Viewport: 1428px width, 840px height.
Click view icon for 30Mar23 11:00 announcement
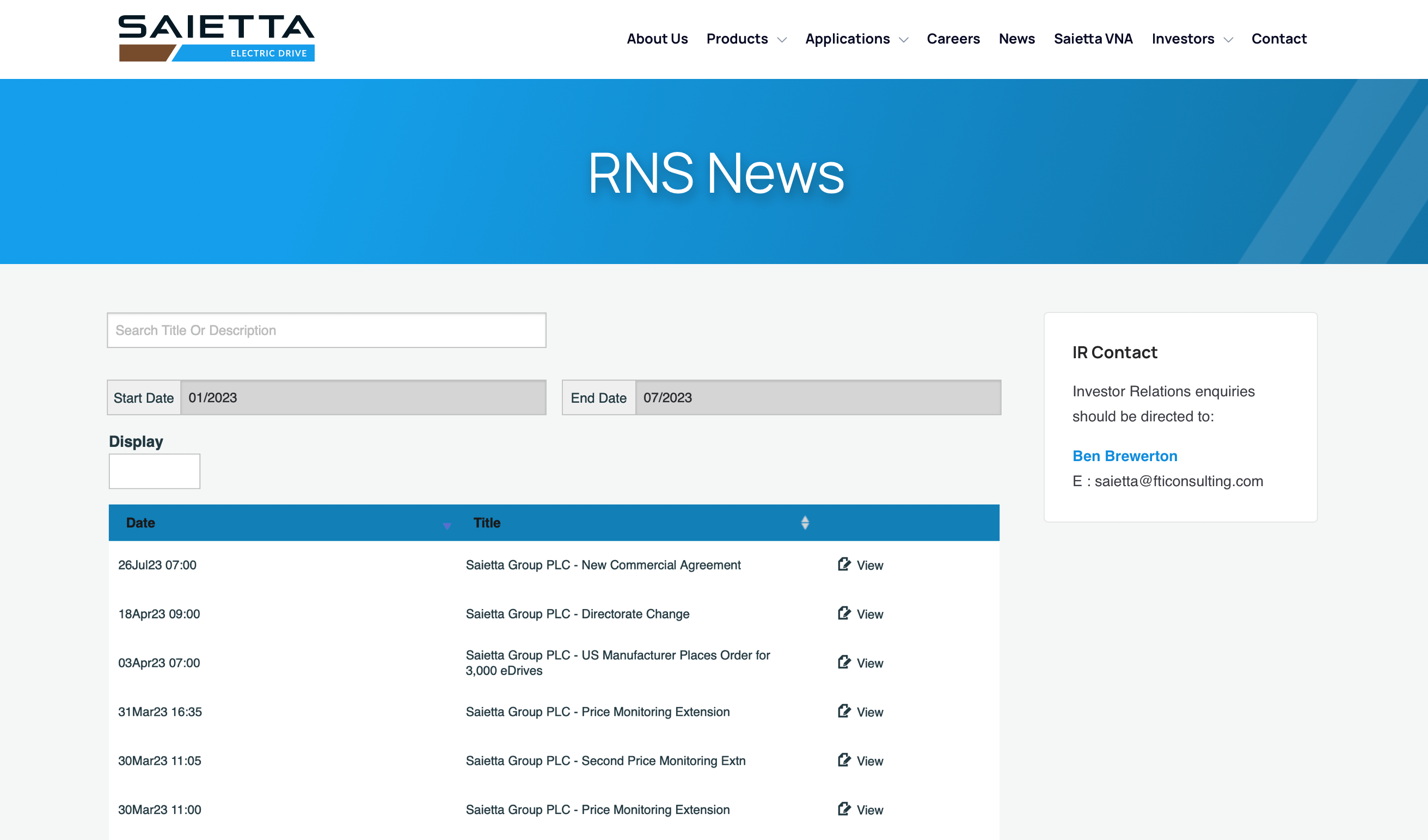click(x=844, y=809)
